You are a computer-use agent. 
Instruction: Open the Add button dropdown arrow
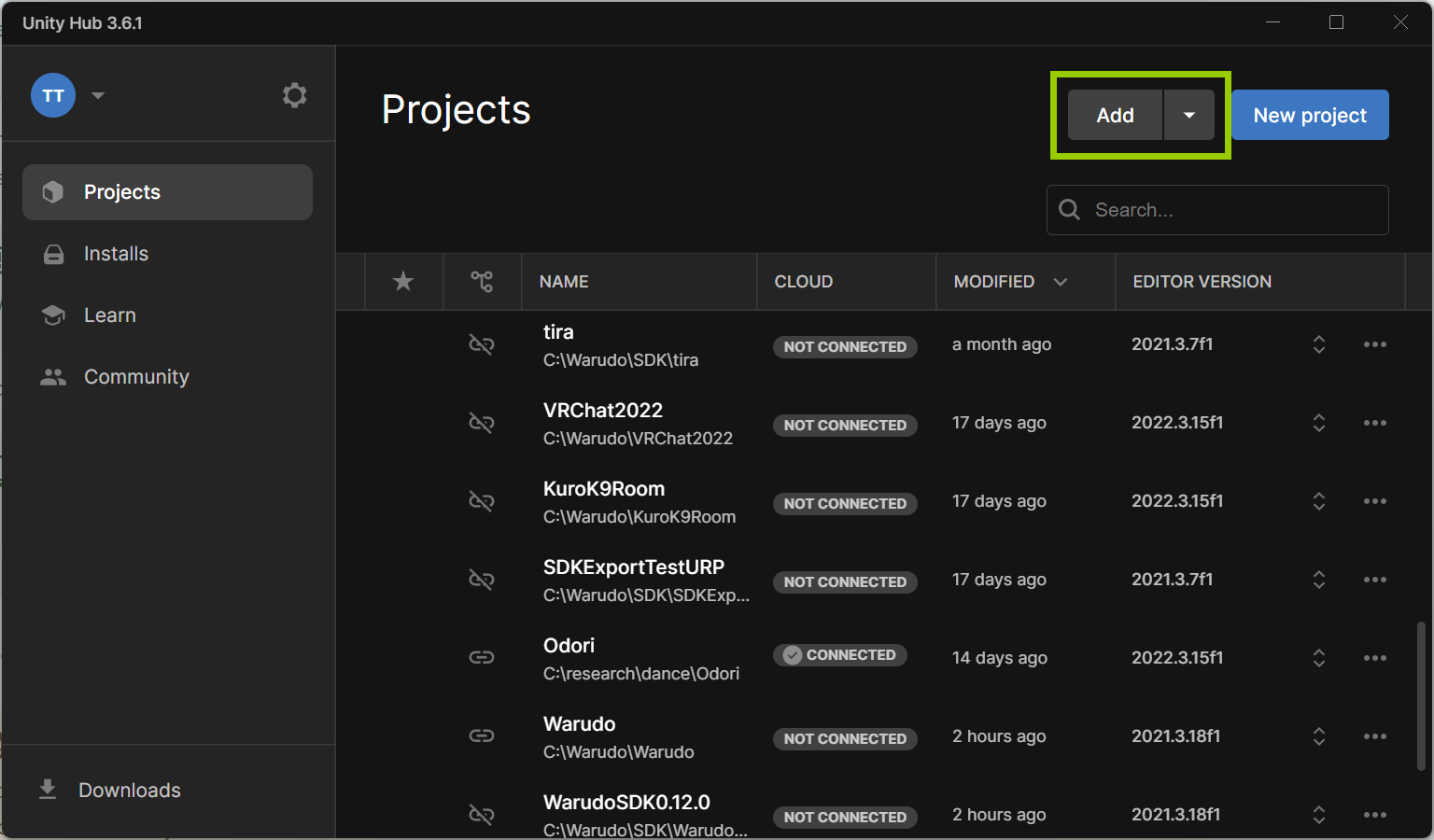point(1188,115)
